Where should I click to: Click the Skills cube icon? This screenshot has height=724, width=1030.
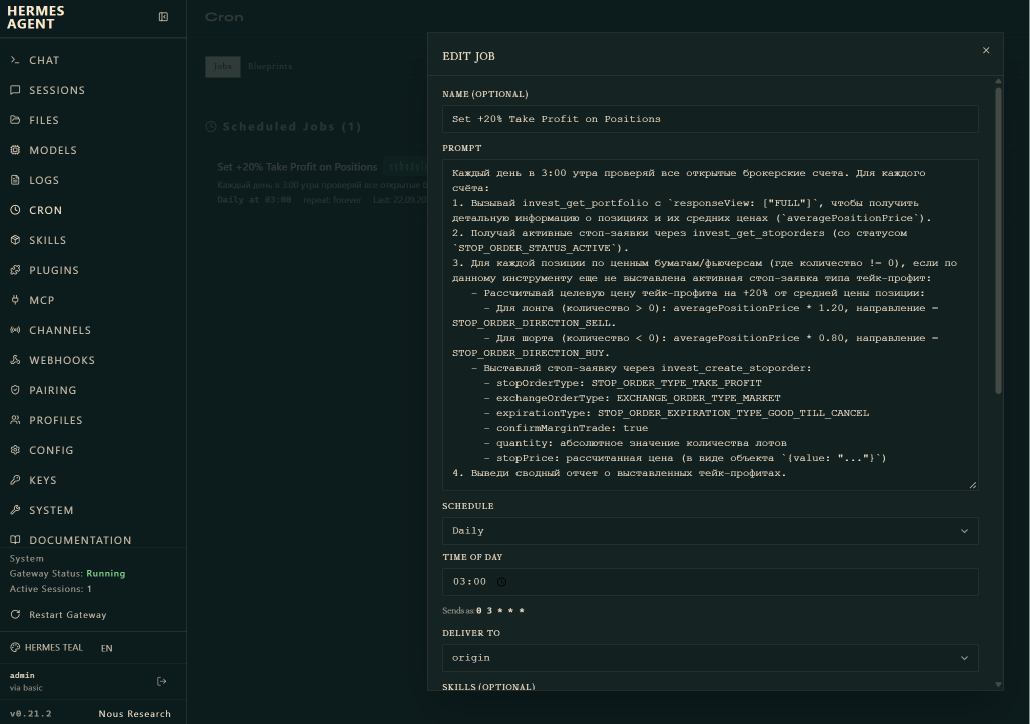coord(15,240)
